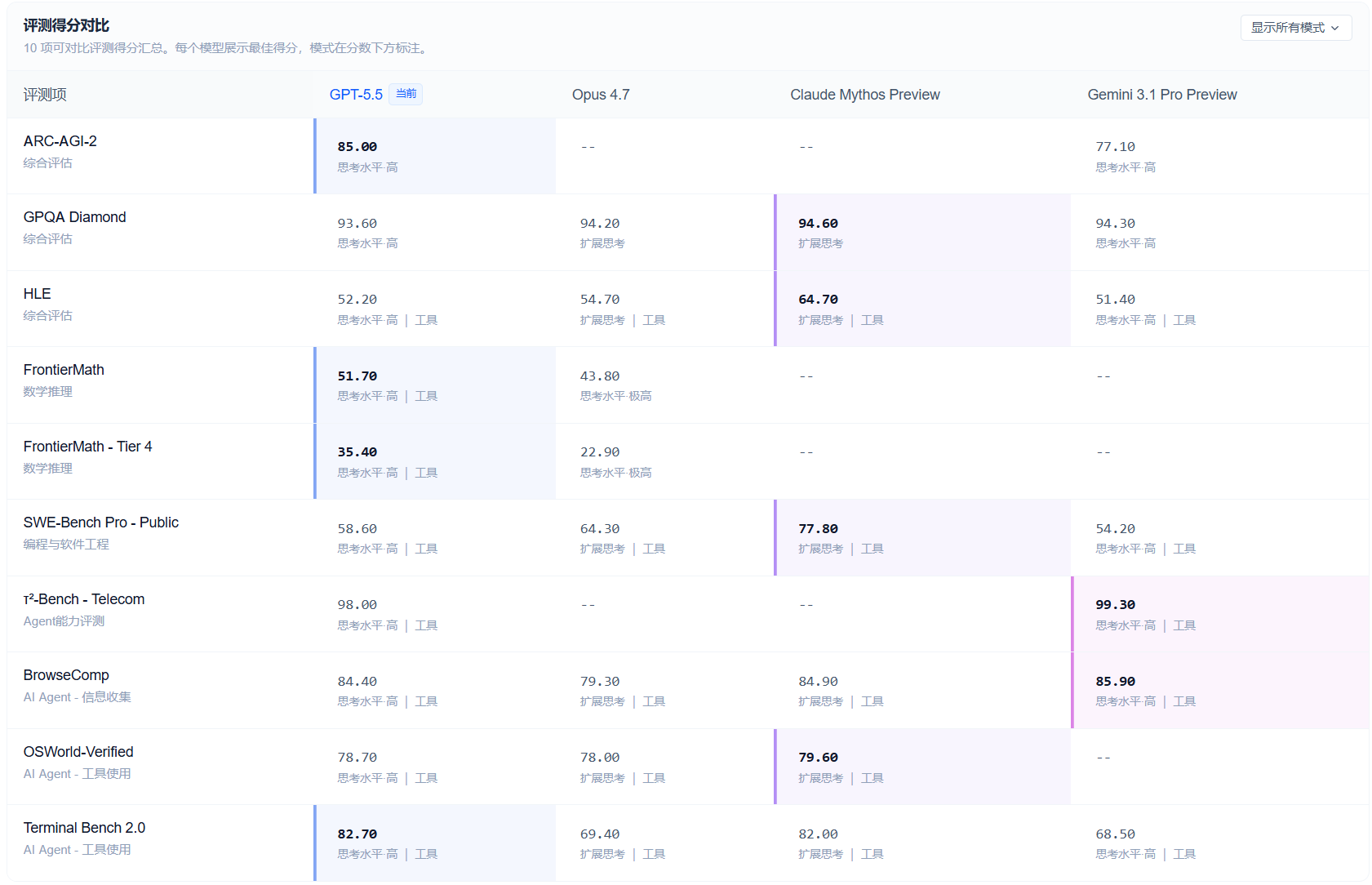Click the 评测项 column header

point(45,95)
